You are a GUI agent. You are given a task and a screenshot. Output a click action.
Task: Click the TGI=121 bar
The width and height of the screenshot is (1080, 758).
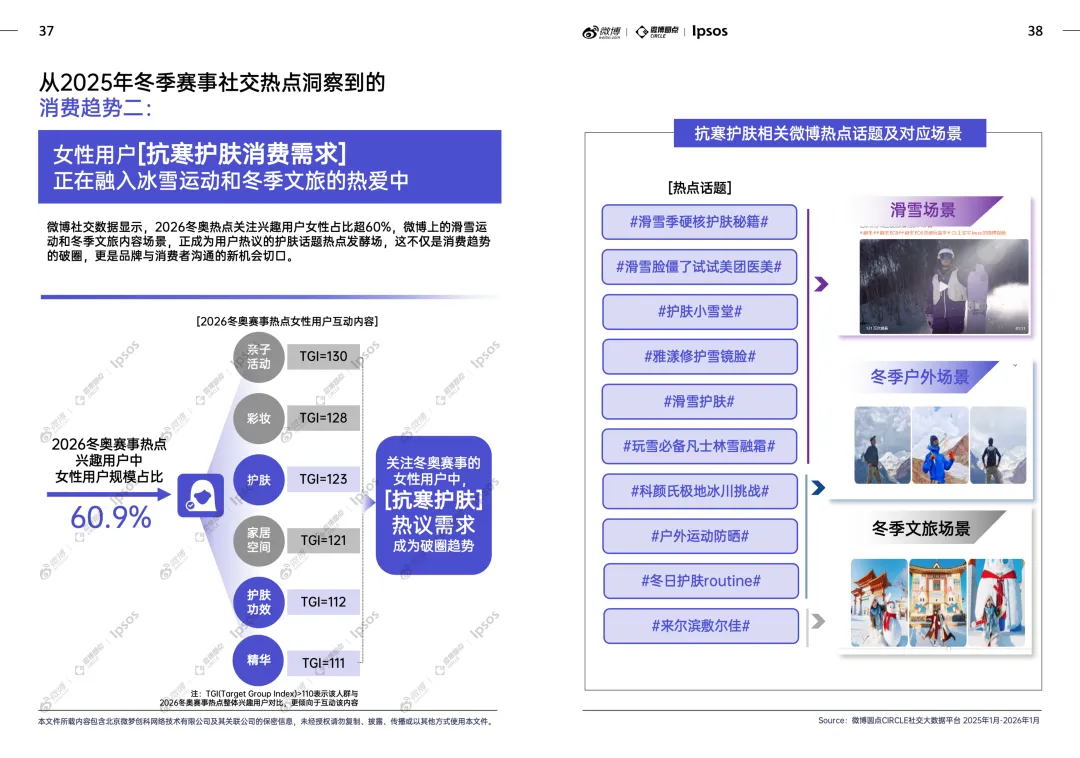coord(323,540)
